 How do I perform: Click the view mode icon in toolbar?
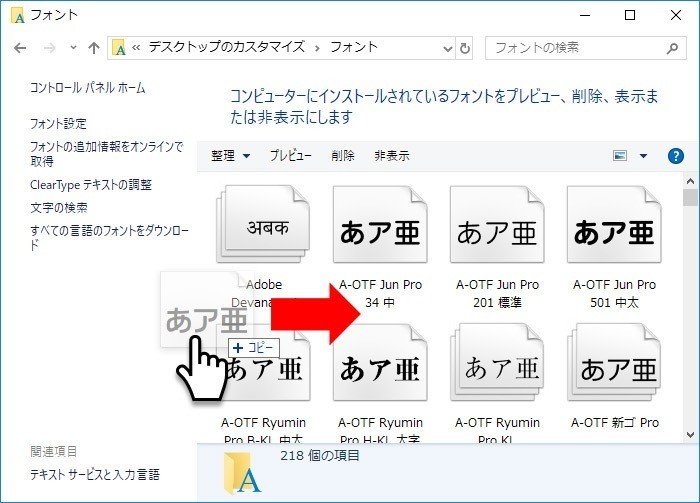[620, 156]
